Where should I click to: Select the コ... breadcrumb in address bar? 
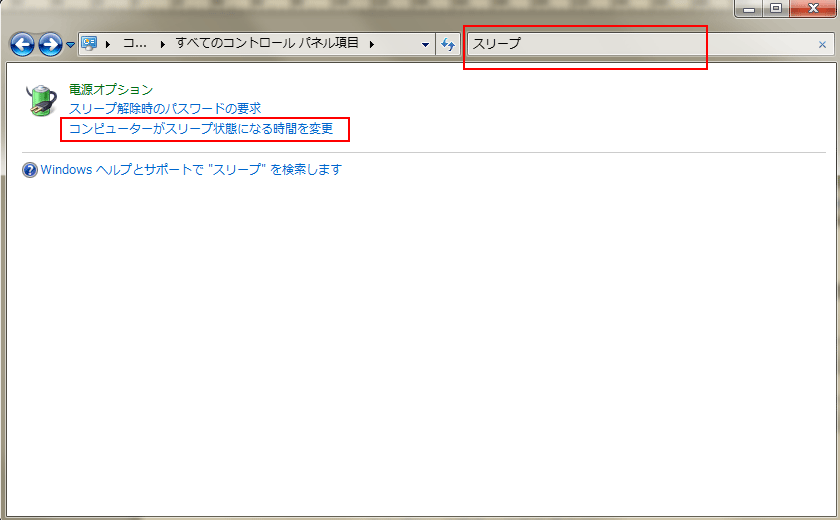135,44
